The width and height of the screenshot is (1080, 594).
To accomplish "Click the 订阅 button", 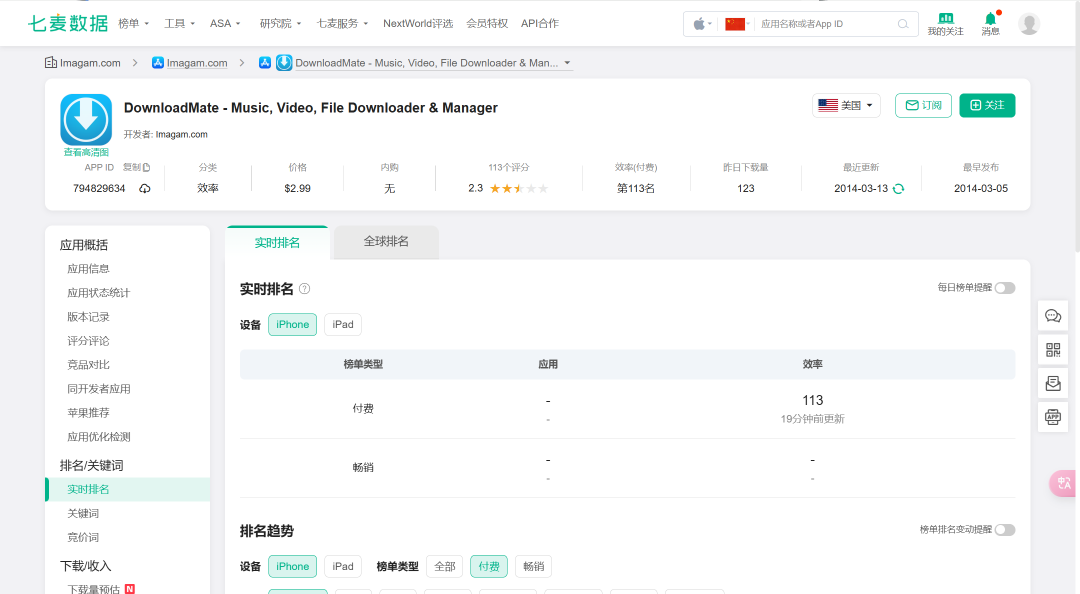I will pyautogui.click(x=923, y=105).
